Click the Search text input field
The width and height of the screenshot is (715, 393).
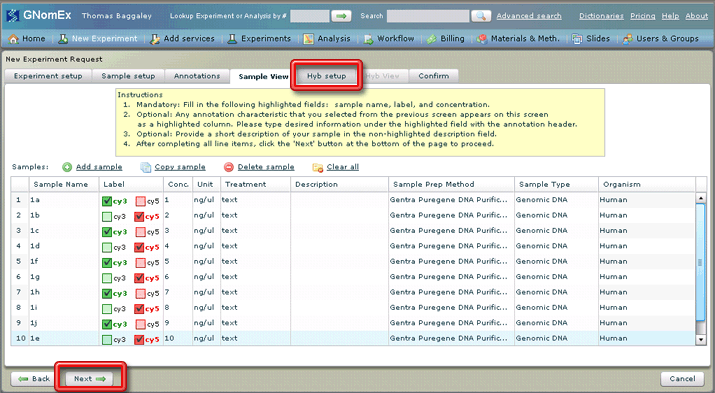click(428, 16)
